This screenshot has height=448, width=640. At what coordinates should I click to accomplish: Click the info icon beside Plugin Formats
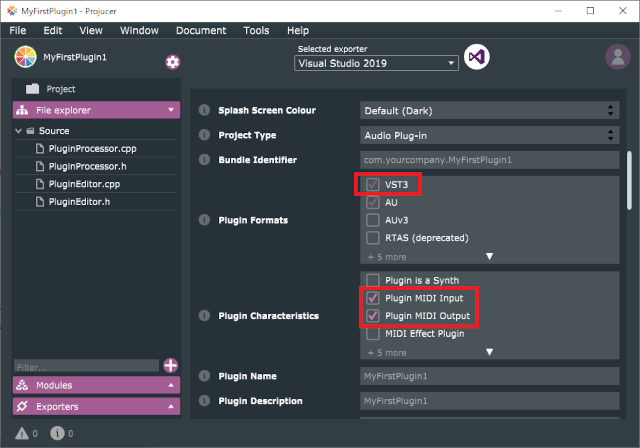point(204,220)
